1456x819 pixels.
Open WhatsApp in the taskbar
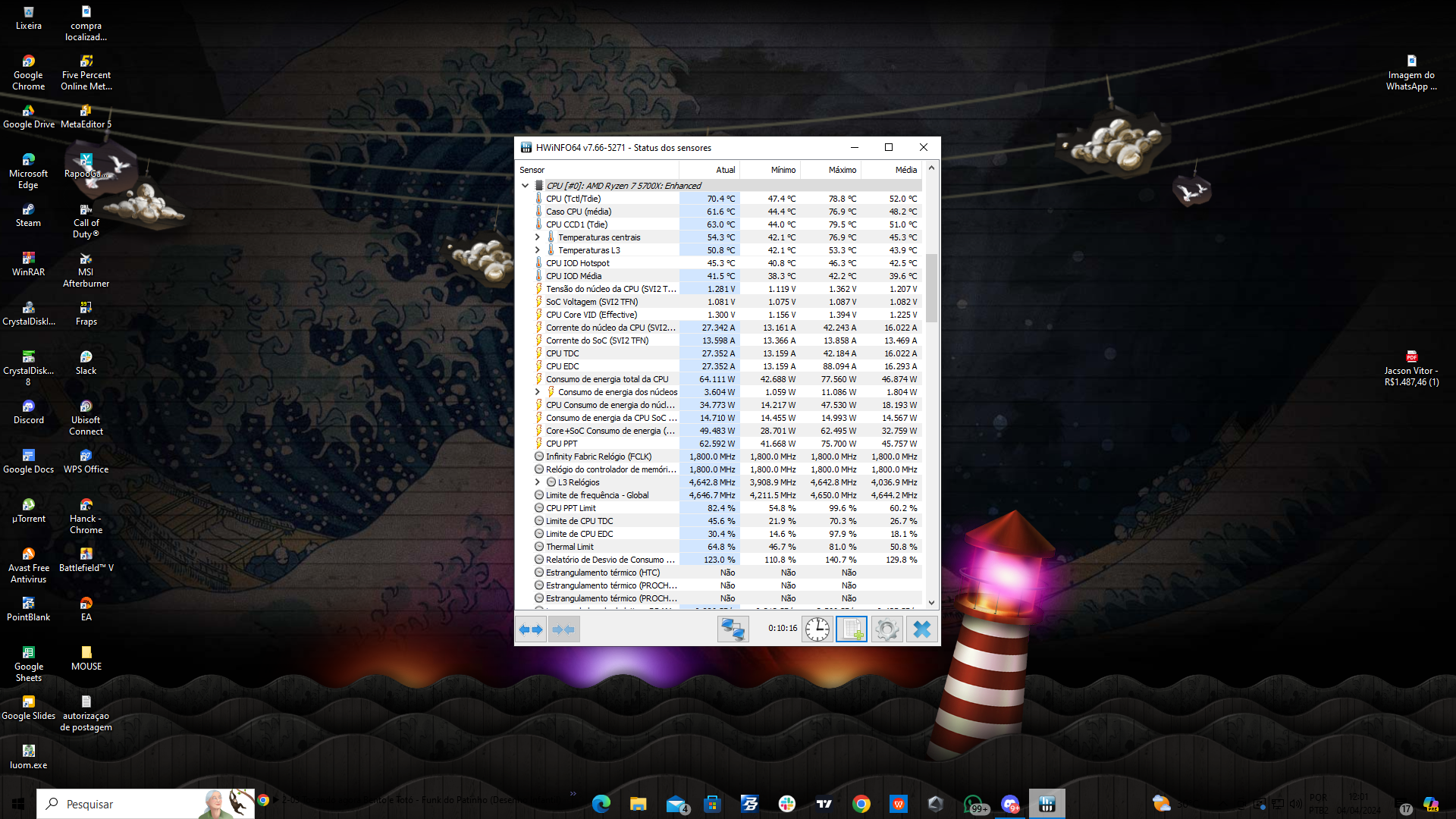(x=973, y=804)
